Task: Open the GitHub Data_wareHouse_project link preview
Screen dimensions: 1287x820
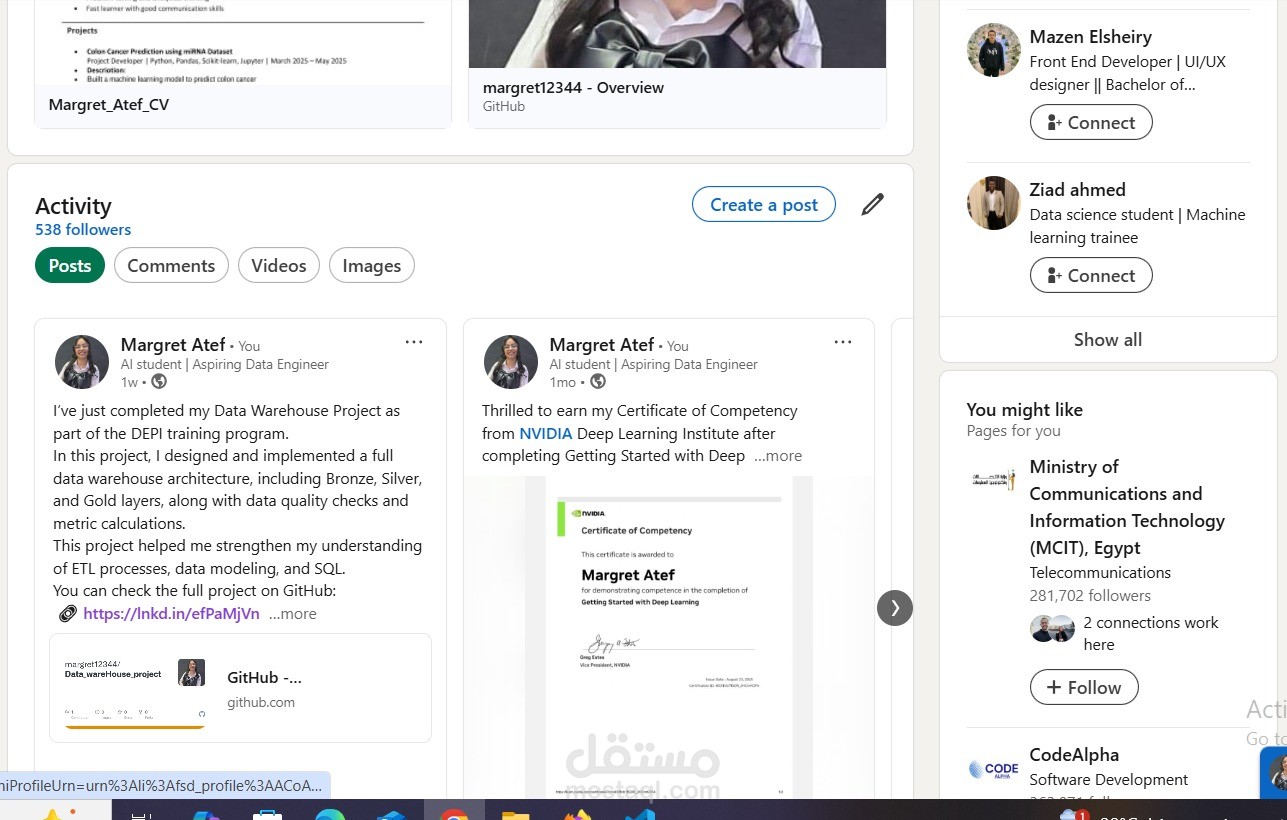Action: point(240,688)
